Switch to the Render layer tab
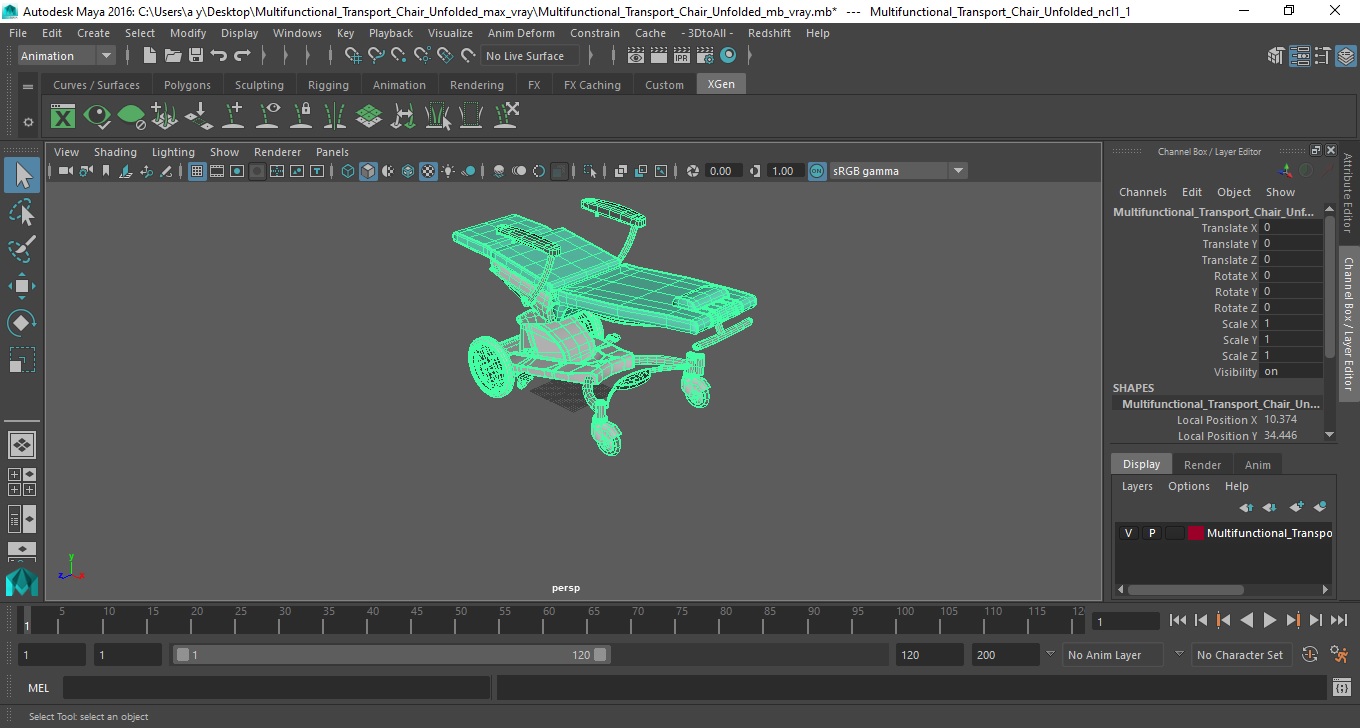Image resolution: width=1360 pixels, height=728 pixels. 1202,465
